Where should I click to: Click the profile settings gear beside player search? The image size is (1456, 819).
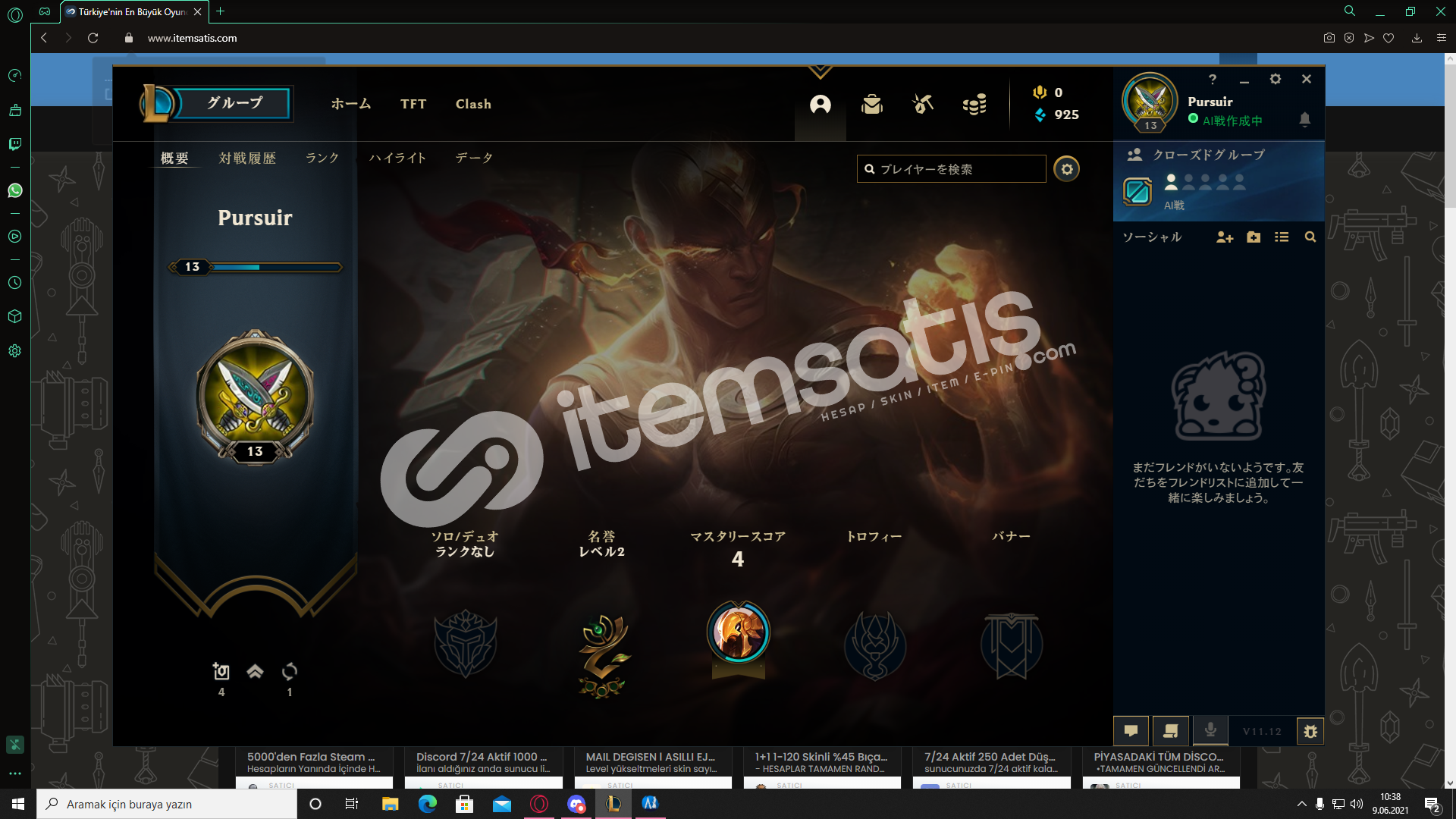point(1066,169)
